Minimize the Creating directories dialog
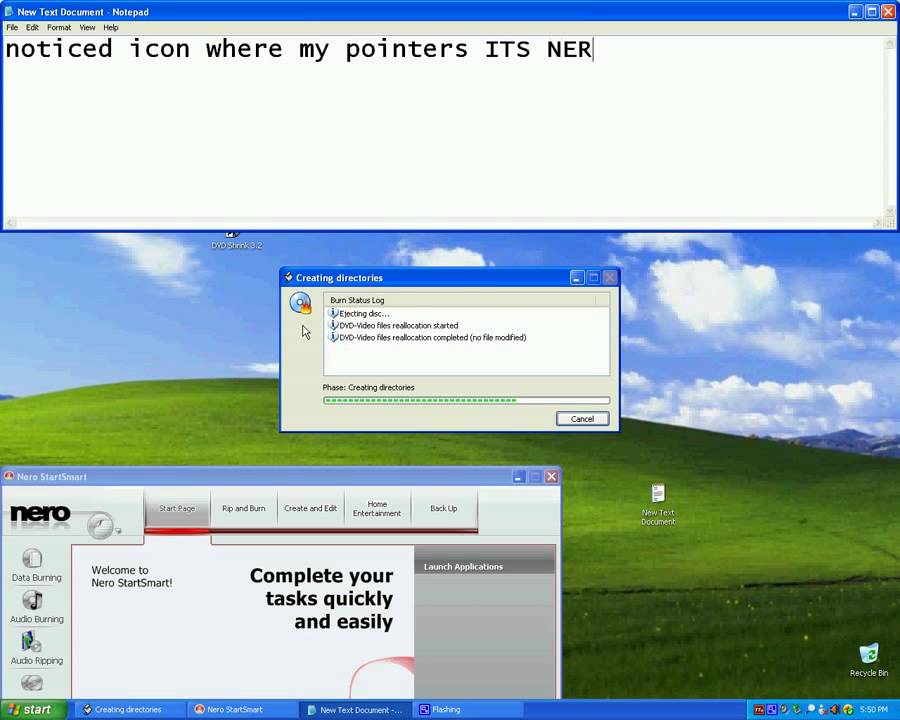Screen dimensions: 900x720 (x=577, y=278)
